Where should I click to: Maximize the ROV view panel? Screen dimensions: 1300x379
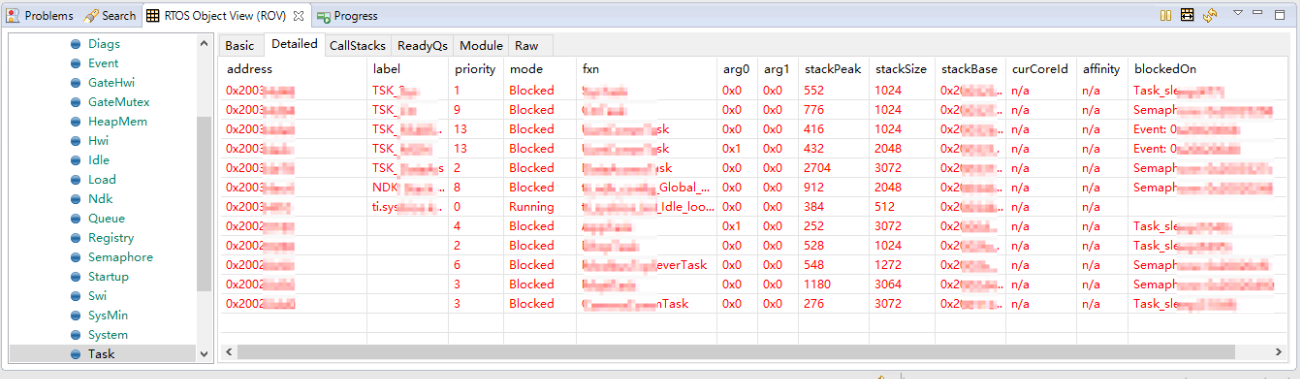click(1279, 14)
